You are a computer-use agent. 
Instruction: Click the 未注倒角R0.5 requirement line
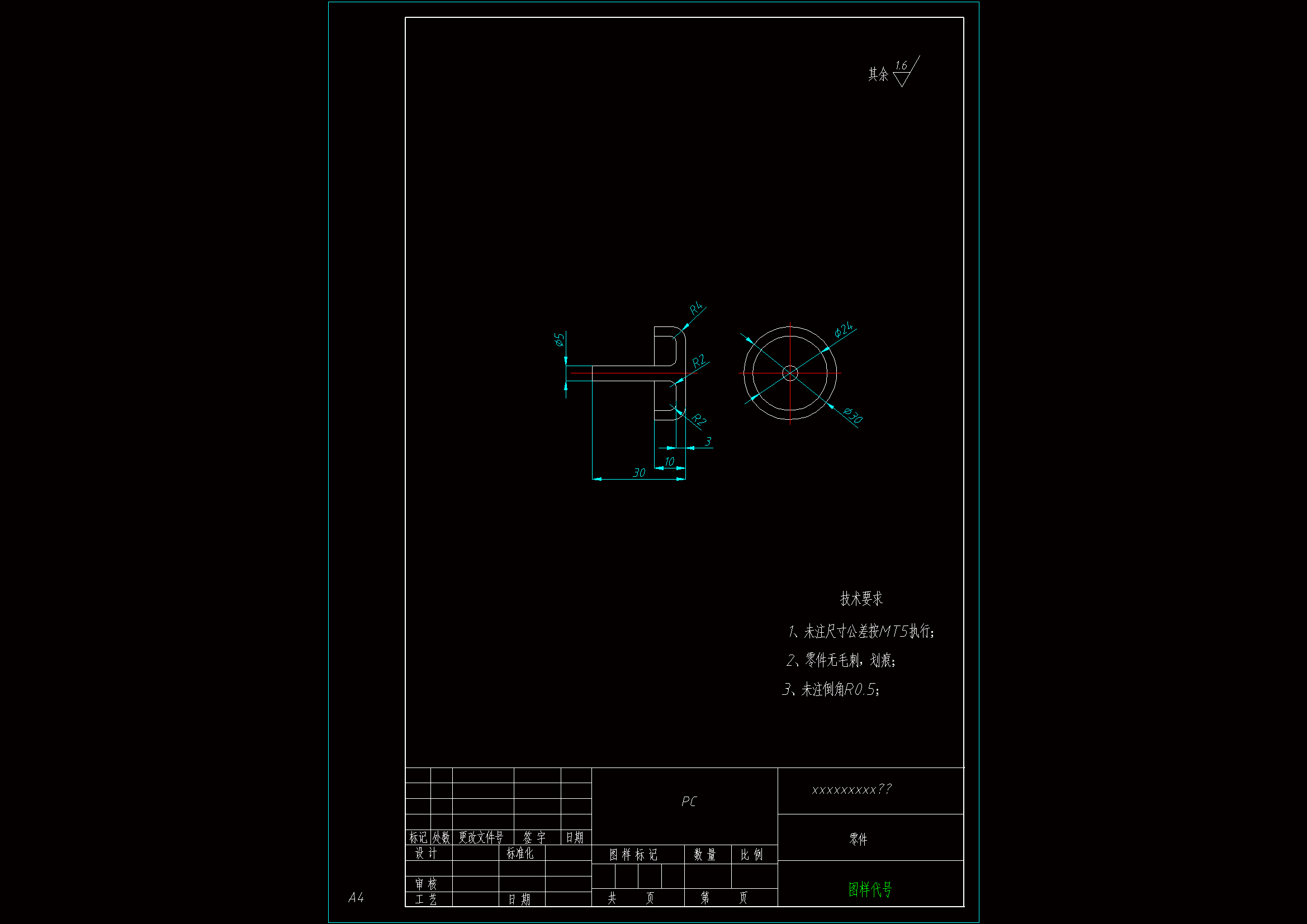click(831, 690)
